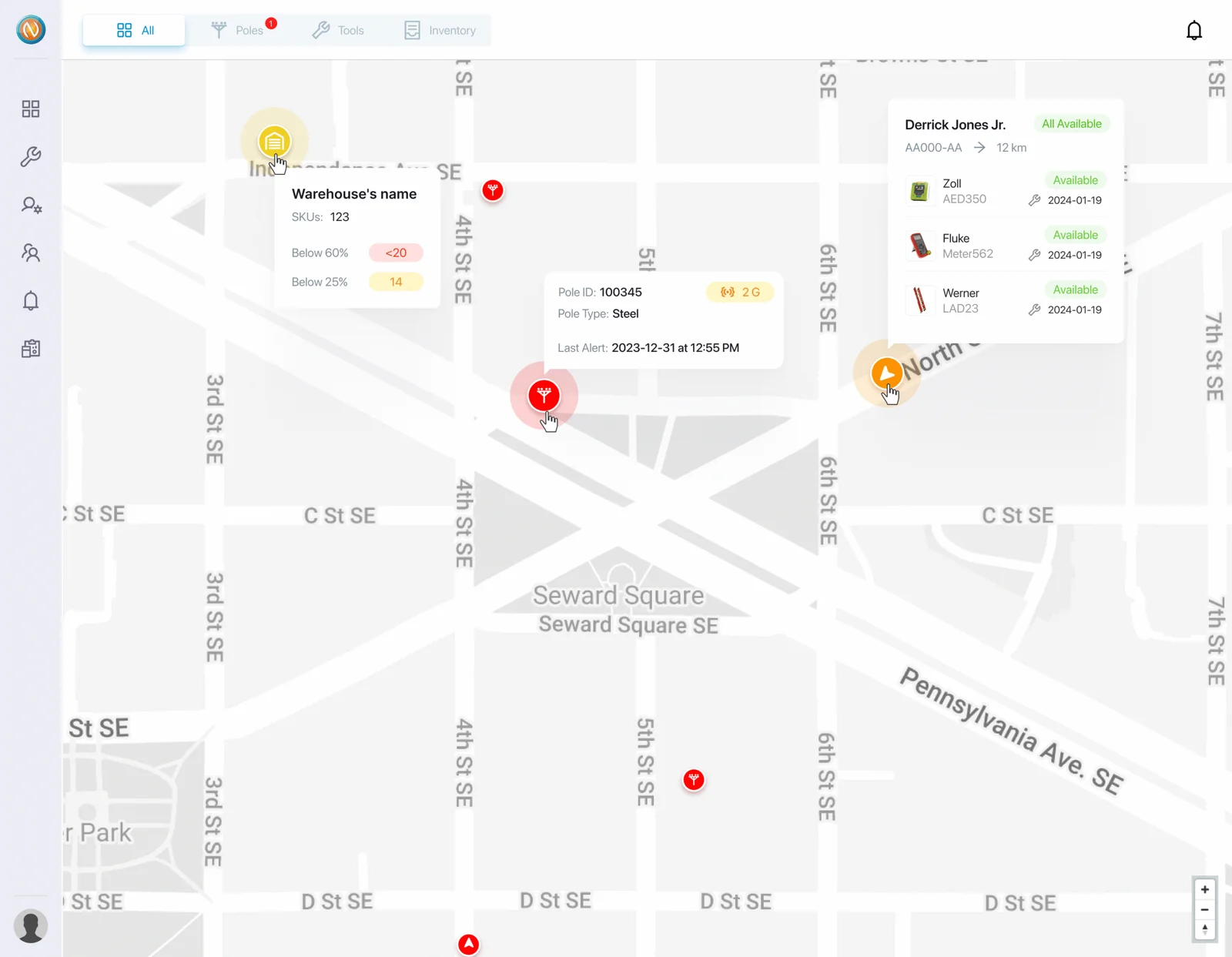Screen dimensions: 1232x957
Task: Reset map orientation with compass button
Action: [1205, 929]
